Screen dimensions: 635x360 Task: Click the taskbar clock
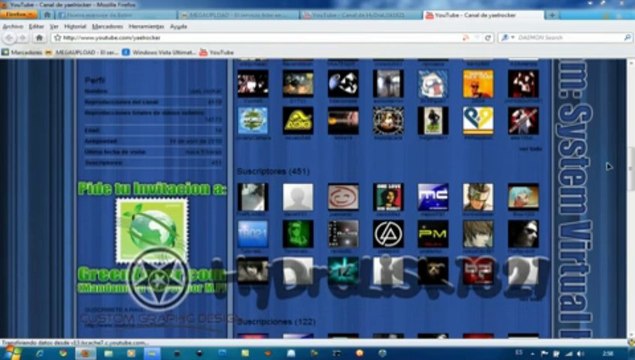[607, 354]
